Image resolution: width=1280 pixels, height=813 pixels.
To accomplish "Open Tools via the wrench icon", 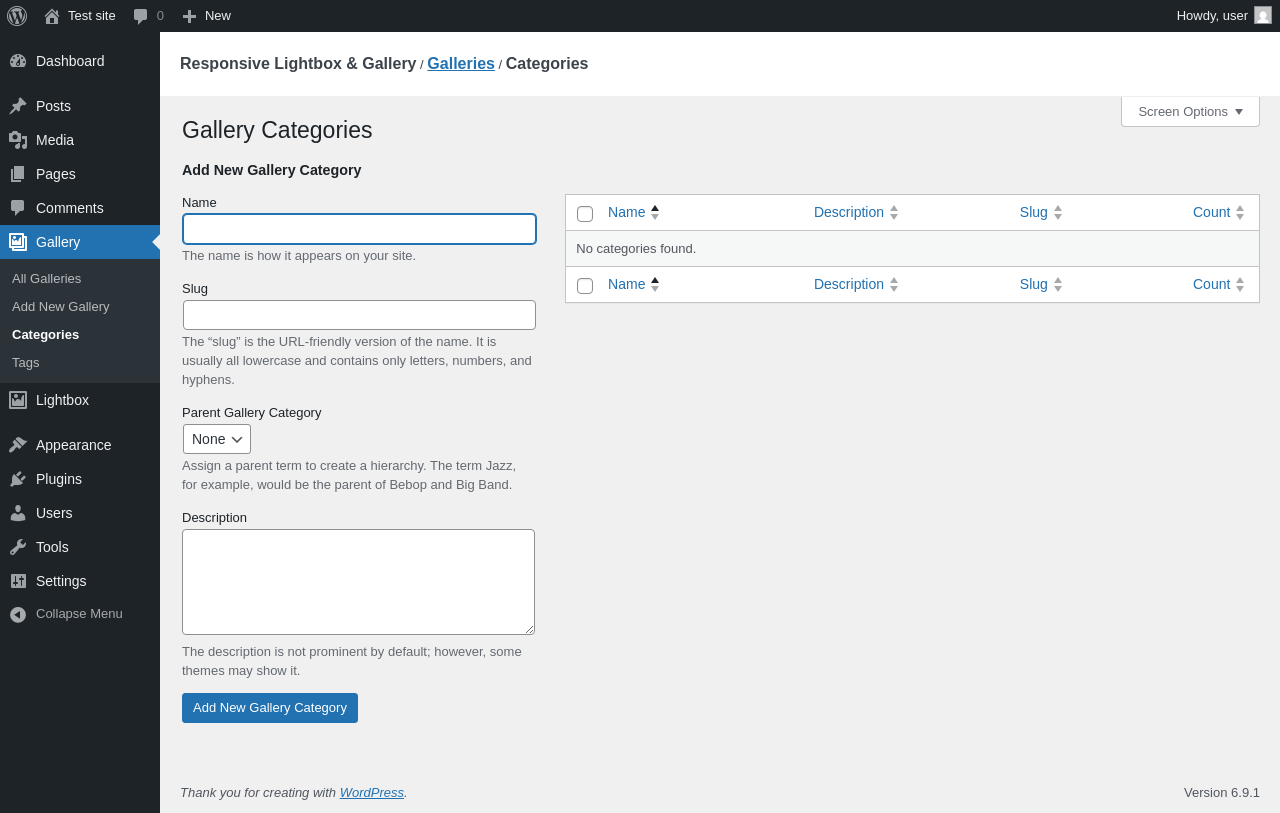I will (18, 547).
